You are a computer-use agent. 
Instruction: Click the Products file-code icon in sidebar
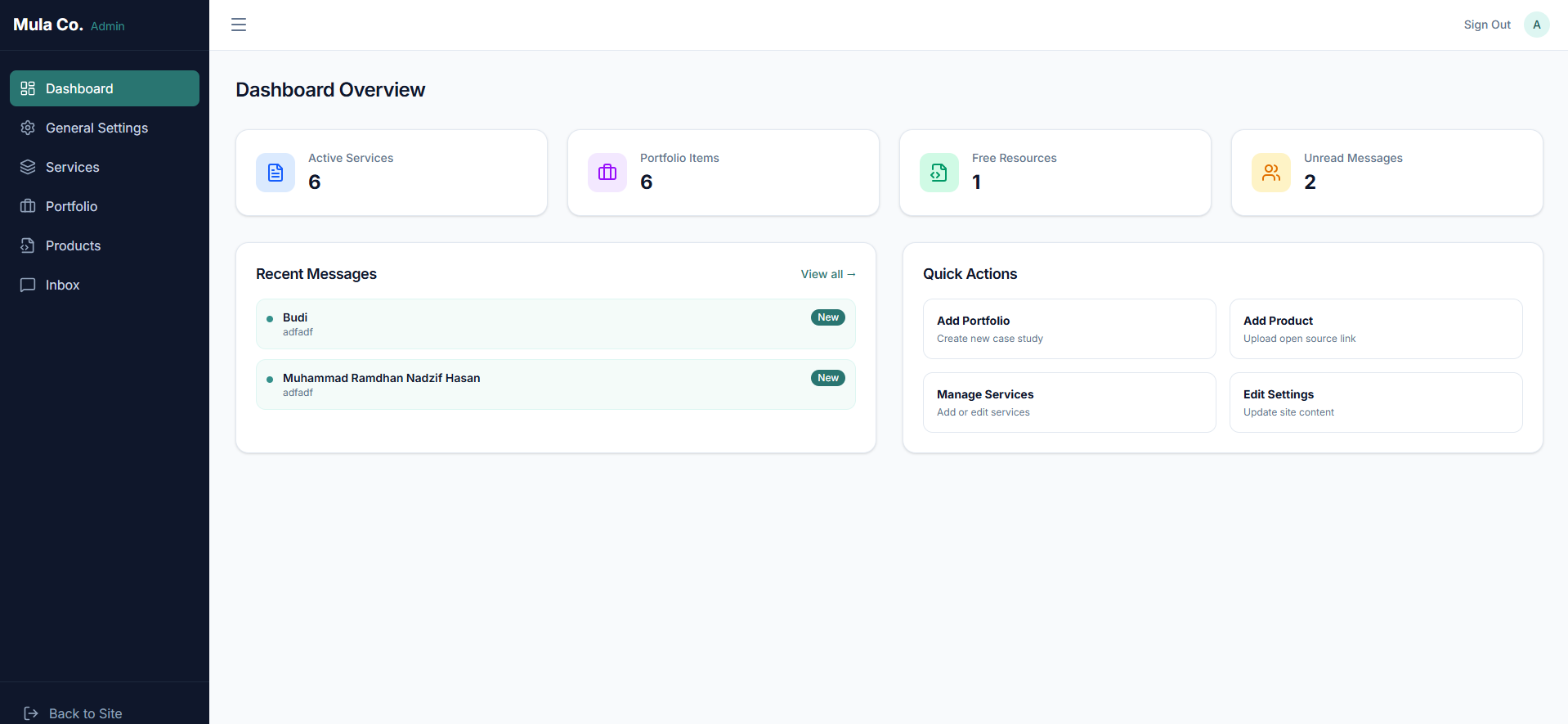(28, 245)
